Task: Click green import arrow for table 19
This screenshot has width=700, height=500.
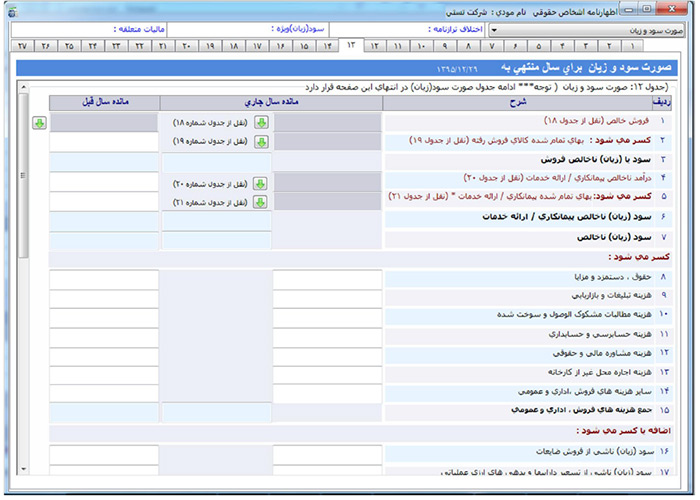Action: pos(261,142)
